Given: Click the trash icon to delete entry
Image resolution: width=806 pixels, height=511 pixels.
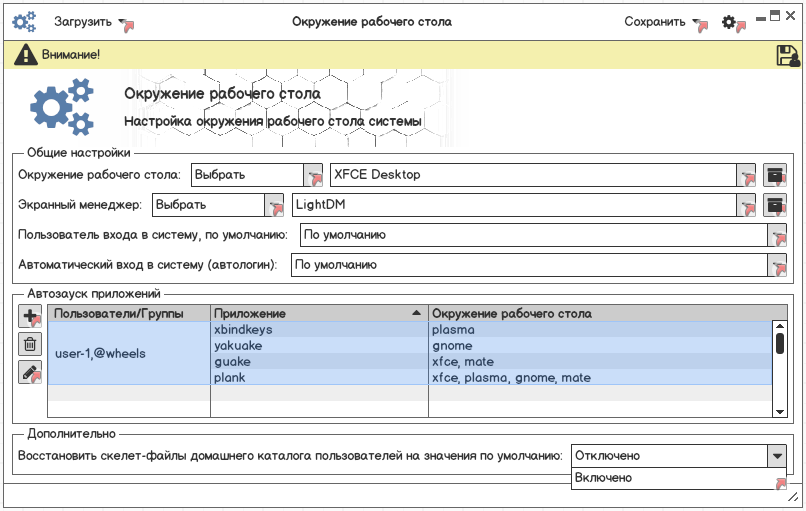Looking at the screenshot, I should [31, 345].
